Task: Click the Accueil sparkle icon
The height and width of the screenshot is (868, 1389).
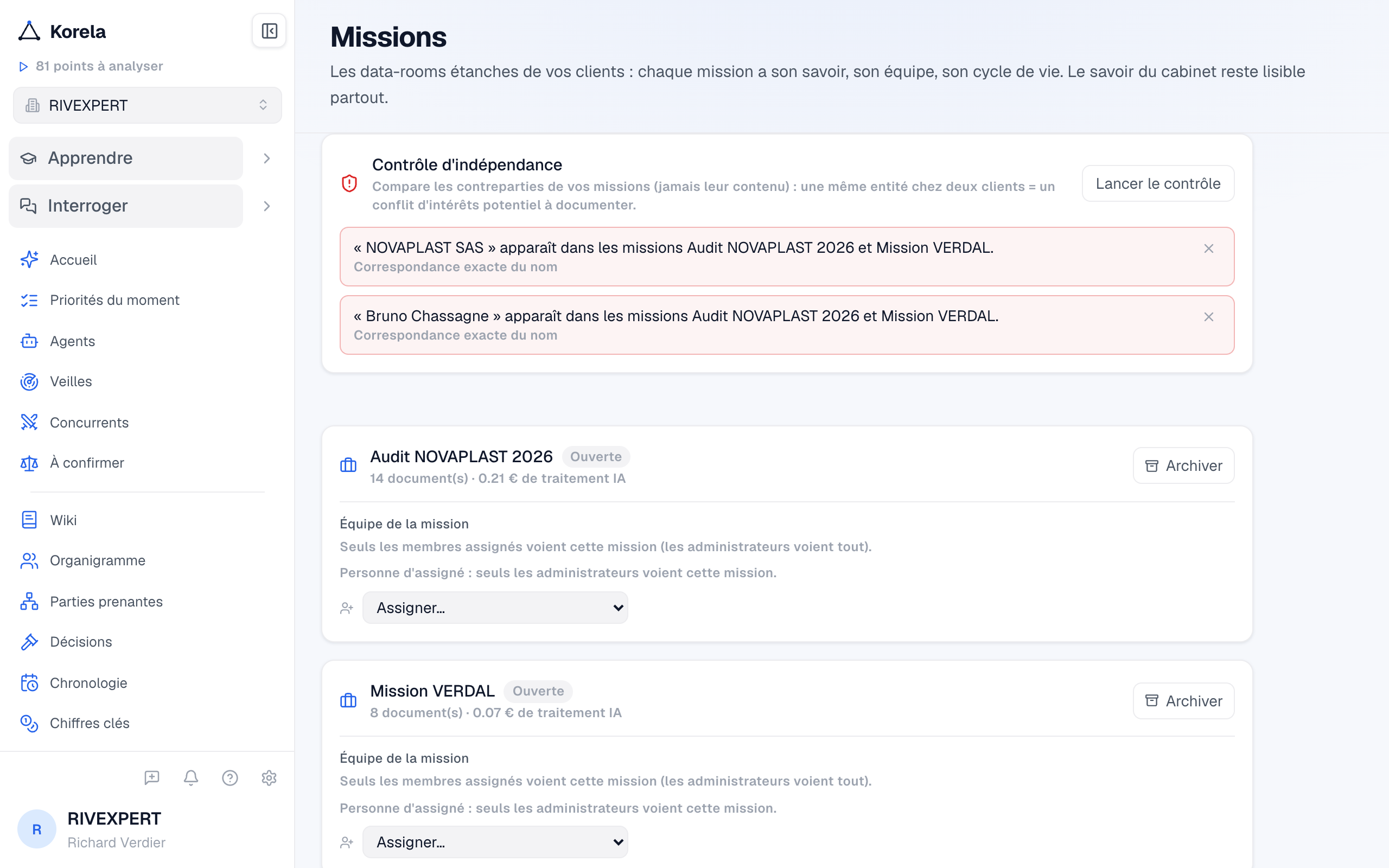Action: 29,259
